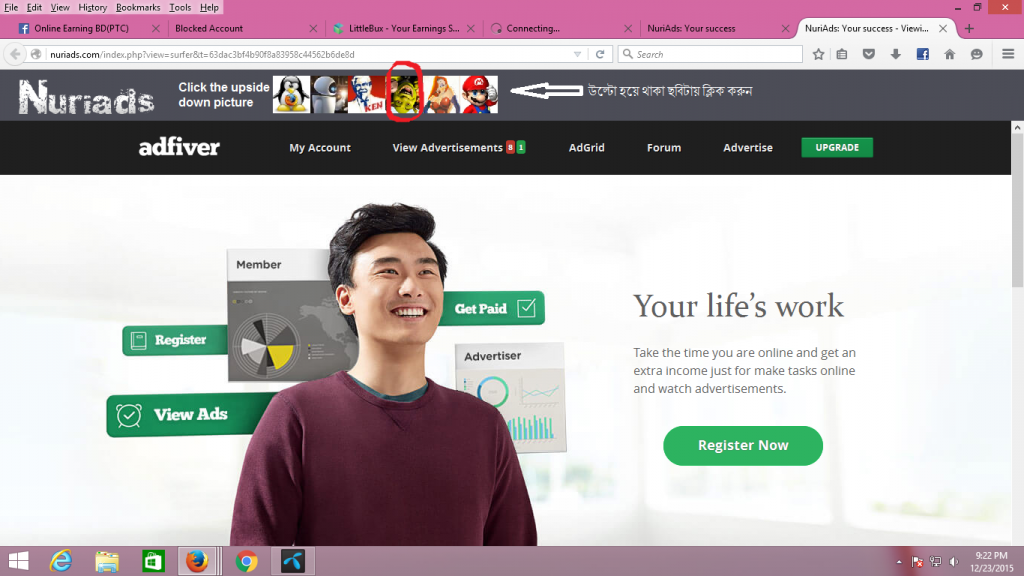Image resolution: width=1024 pixels, height=576 pixels.
Task: Switch to the Blocked Account tab
Action: pos(235,28)
